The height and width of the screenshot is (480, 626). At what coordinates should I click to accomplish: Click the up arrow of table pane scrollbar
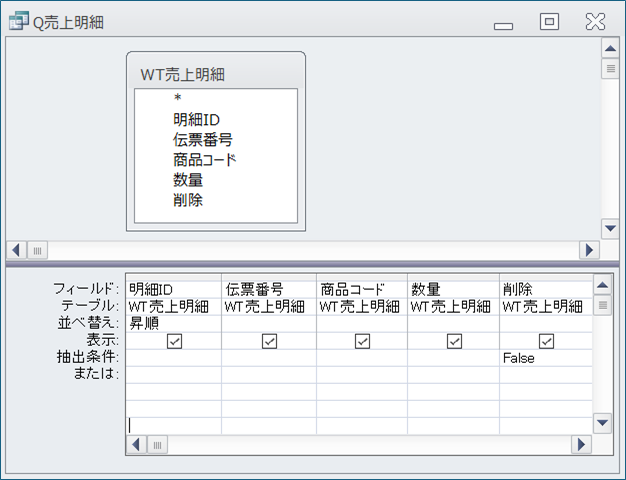click(610, 49)
